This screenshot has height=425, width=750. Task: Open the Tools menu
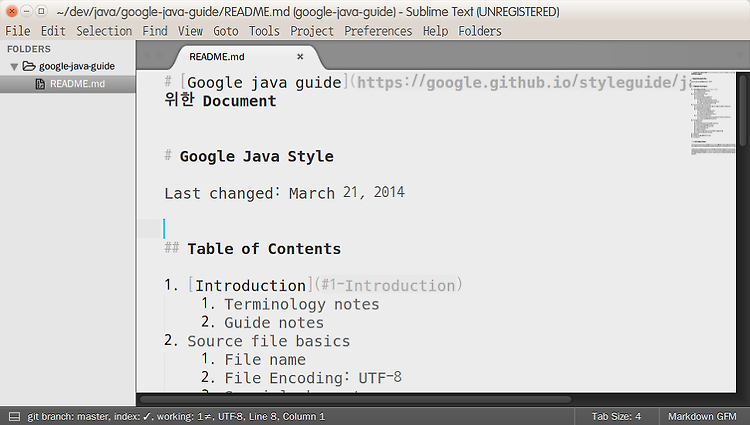tap(264, 31)
